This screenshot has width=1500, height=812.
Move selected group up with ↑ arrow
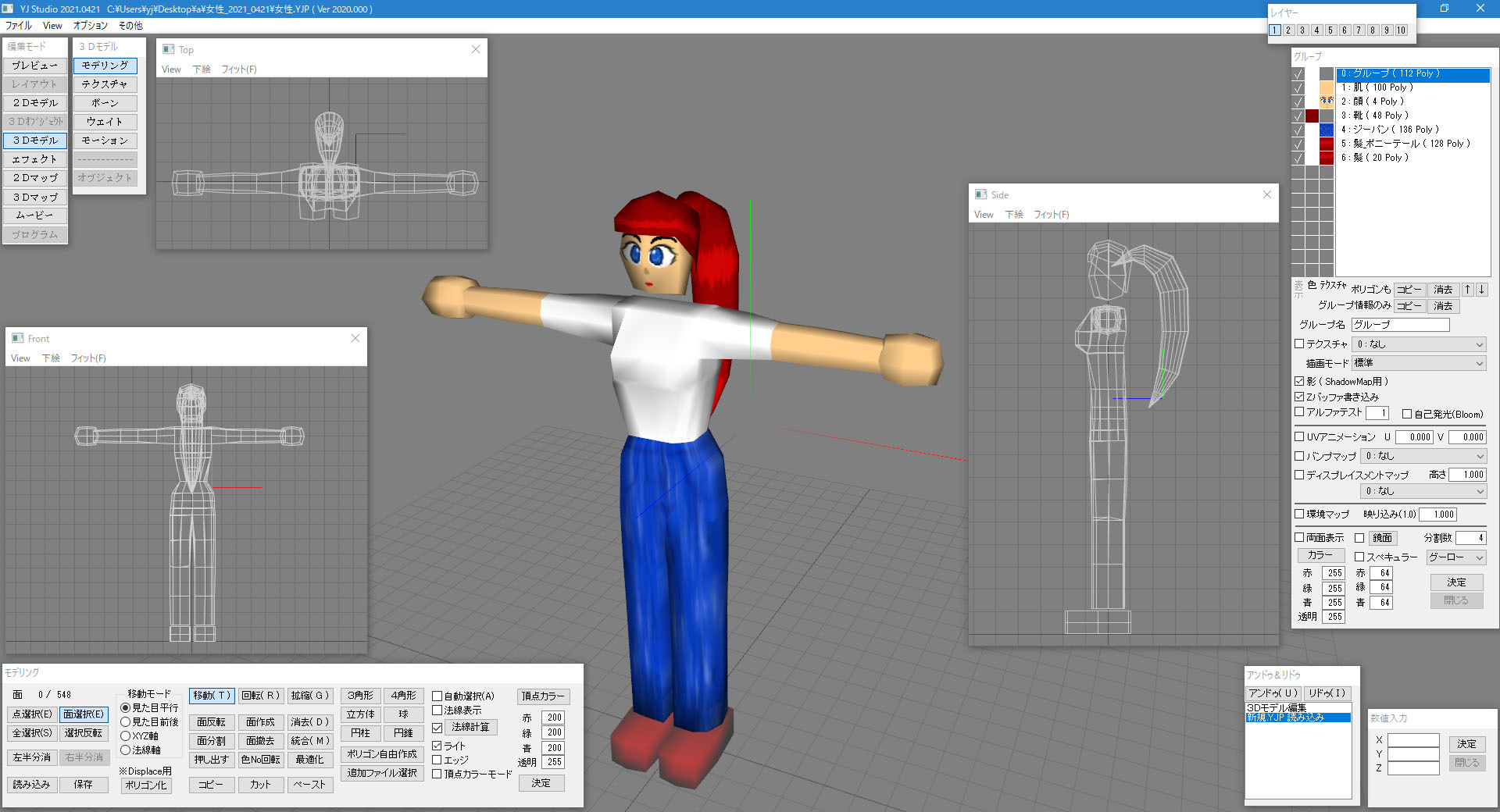pyautogui.click(x=1467, y=290)
